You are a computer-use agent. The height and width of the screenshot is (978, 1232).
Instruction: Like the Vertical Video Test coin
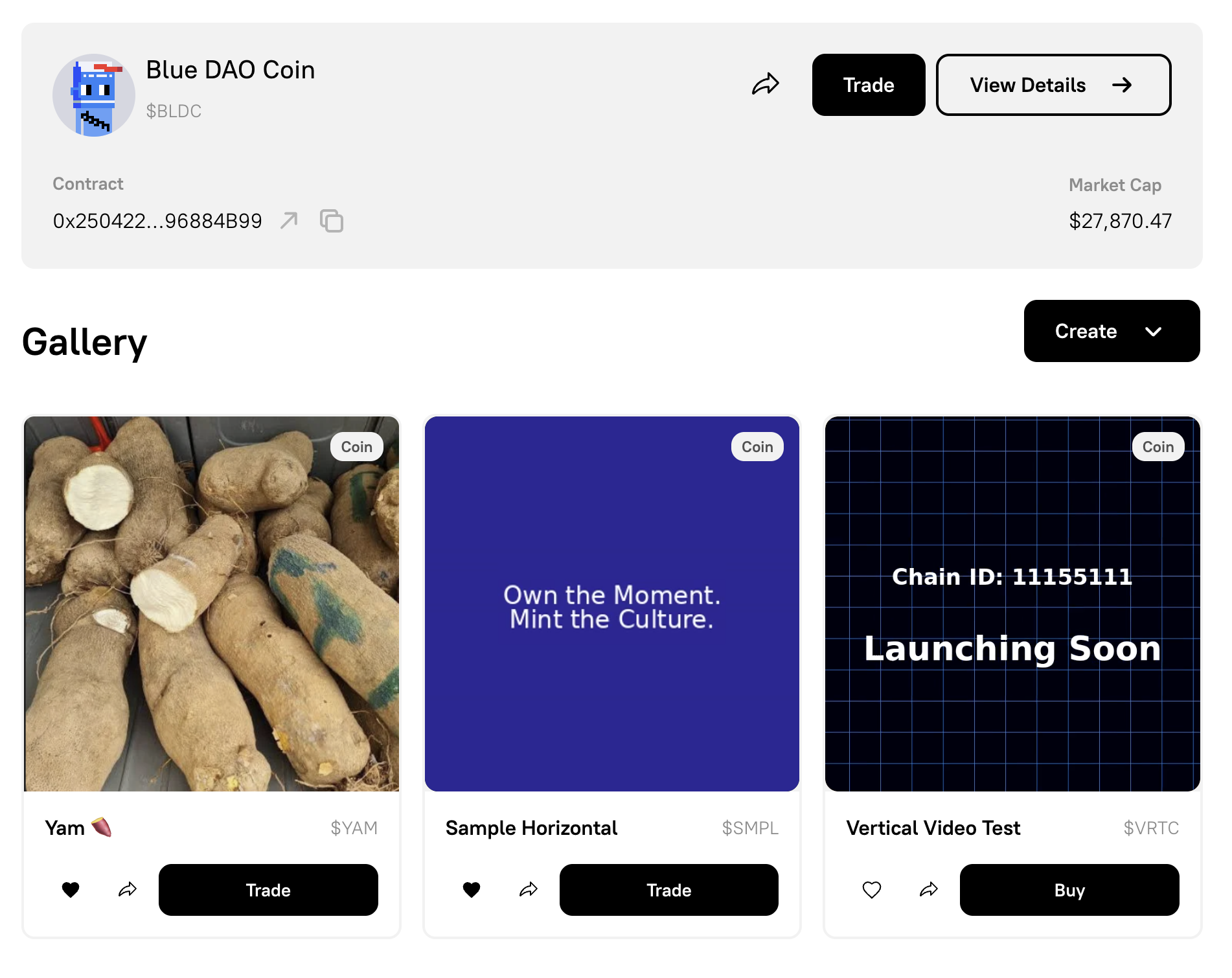[x=872, y=890]
